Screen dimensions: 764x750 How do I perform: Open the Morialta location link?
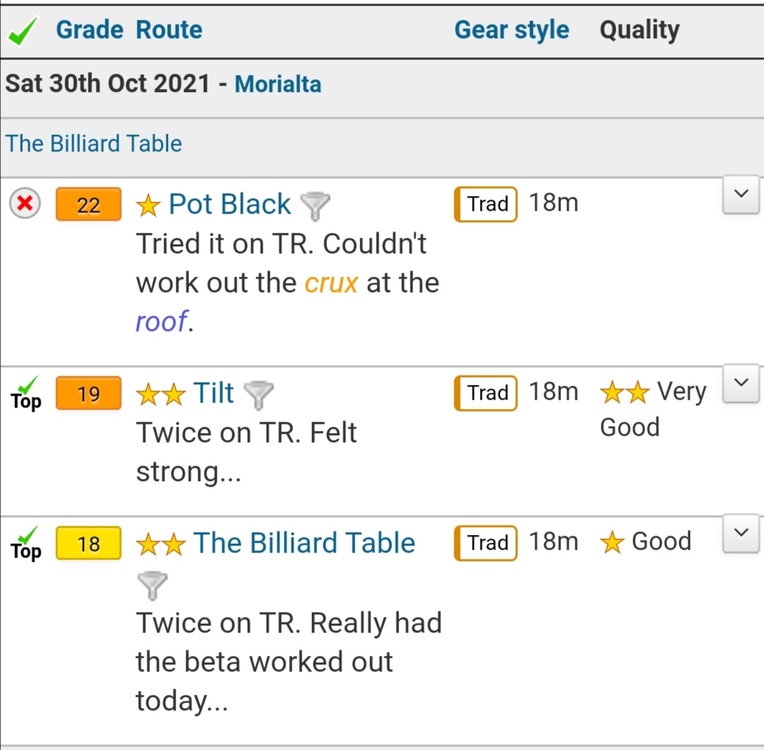[x=277, y=84]
